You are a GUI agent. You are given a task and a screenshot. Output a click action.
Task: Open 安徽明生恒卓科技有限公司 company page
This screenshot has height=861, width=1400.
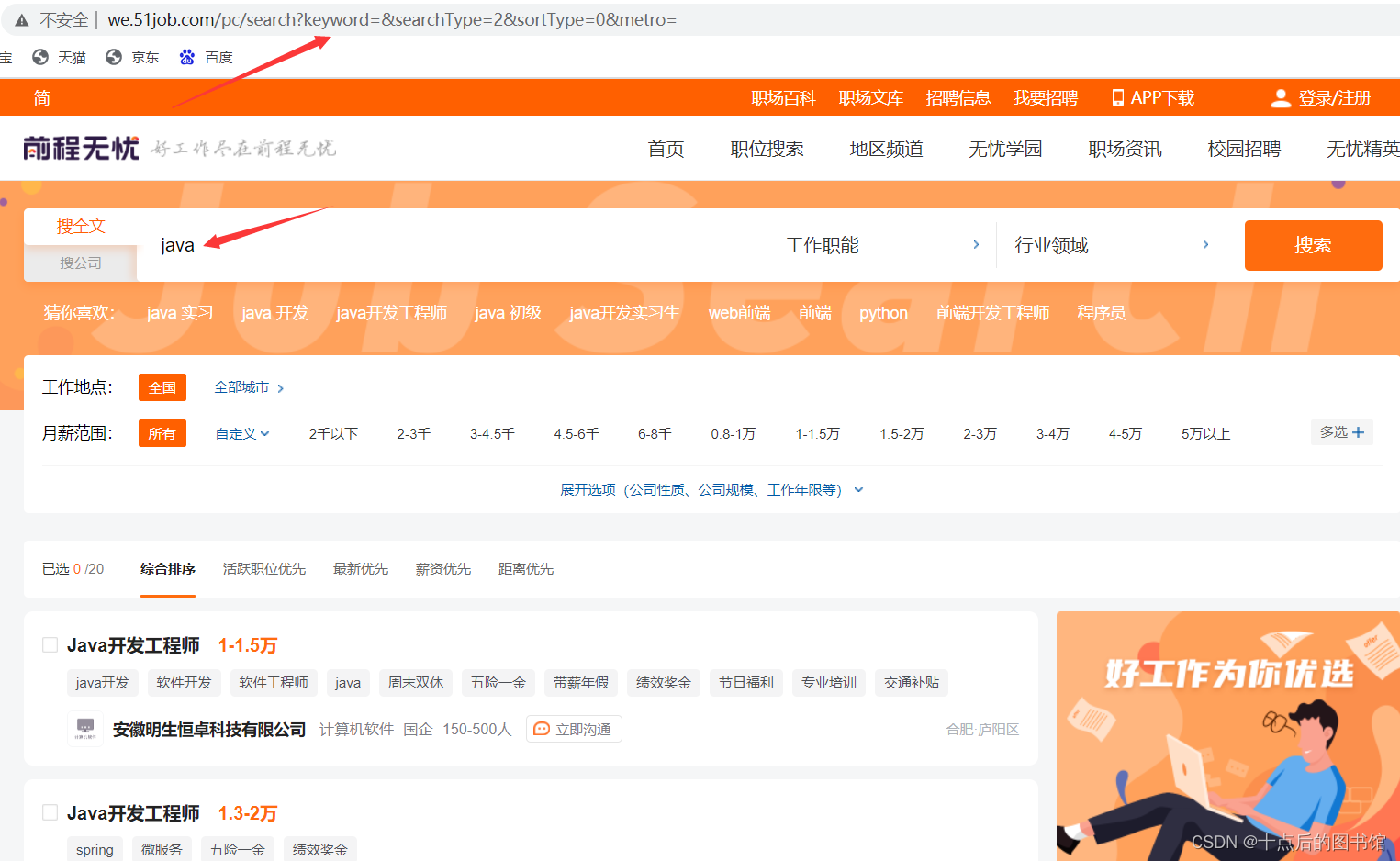[x=209, y=730]
